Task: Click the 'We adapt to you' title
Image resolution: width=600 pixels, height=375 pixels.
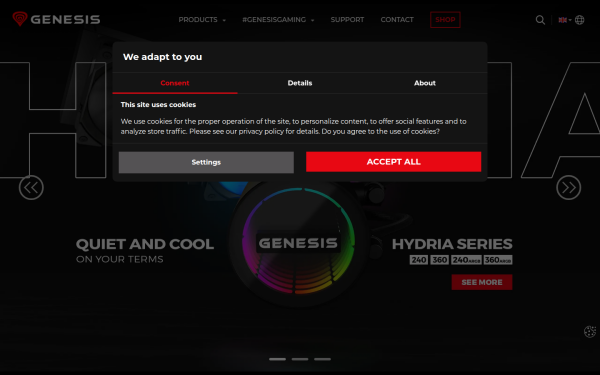Action: [162, 57]
